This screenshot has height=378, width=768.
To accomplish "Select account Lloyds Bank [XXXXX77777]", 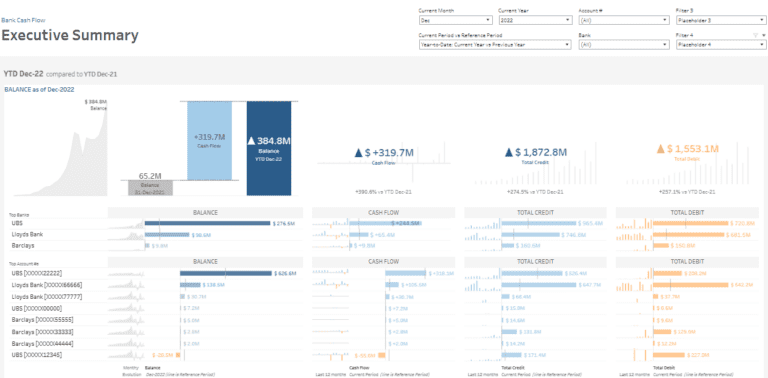I will (x=46, y=297).
